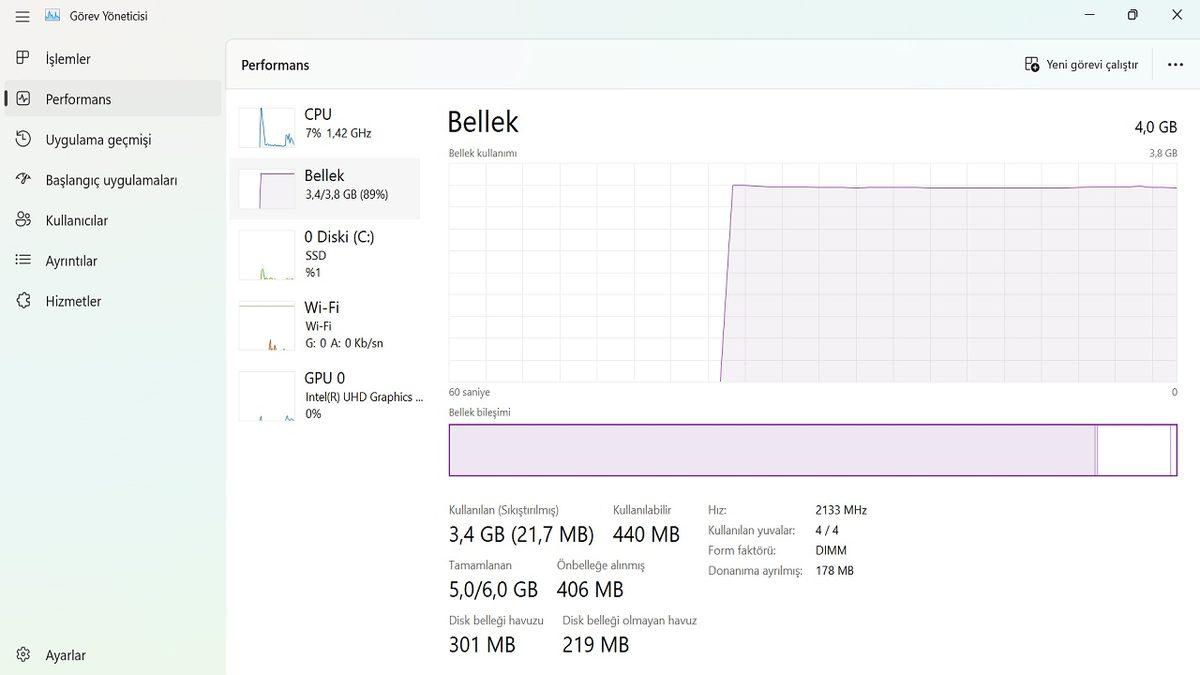Toggle the hamburger navigation menu

[x=22, y=16]
